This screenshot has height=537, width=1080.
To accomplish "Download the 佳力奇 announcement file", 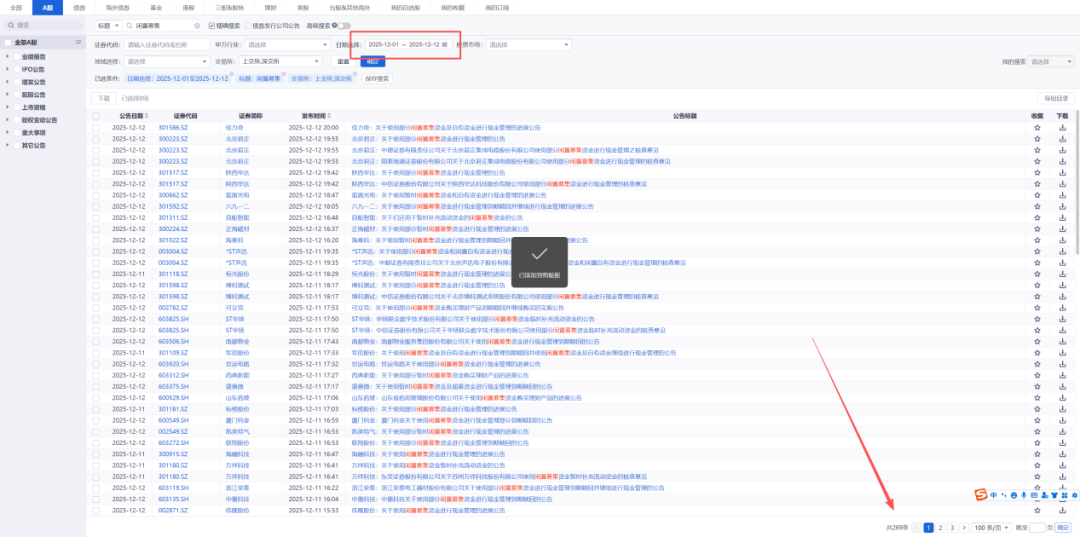I will pyautogui.click(x=1061, y=127).
